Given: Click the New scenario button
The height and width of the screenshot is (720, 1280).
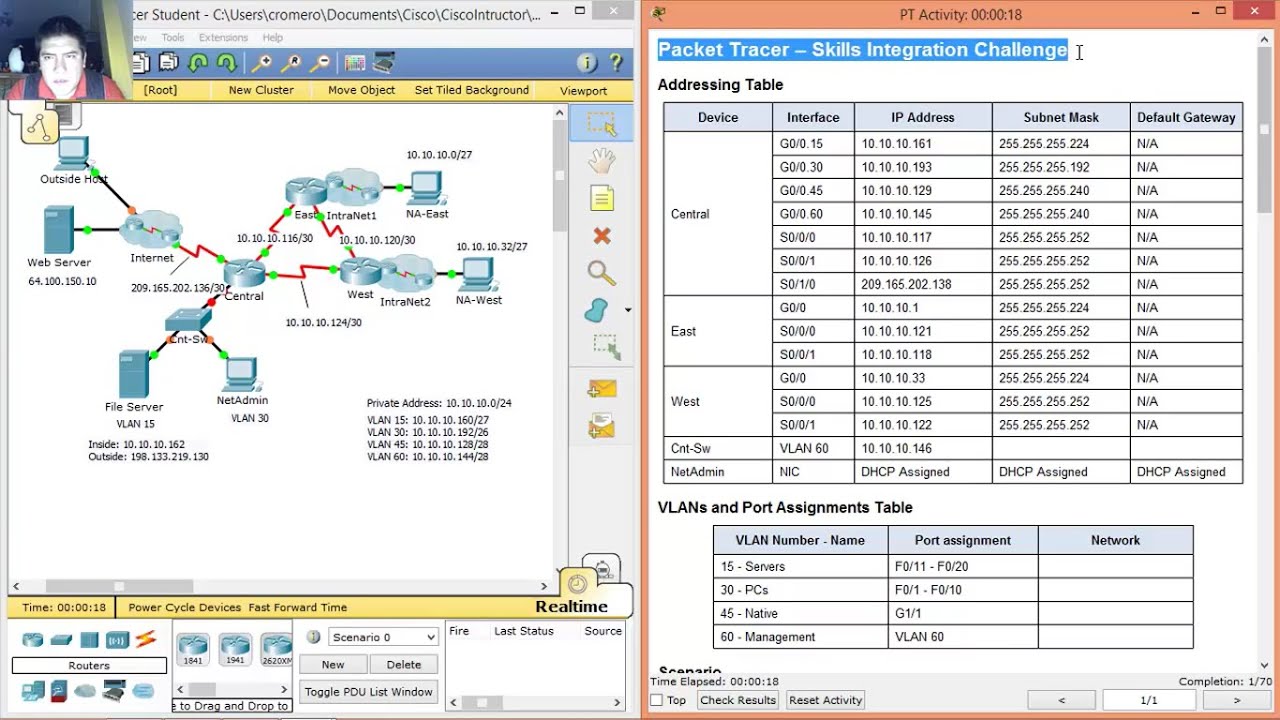Looking at the screenshot, I should (333, 664).
